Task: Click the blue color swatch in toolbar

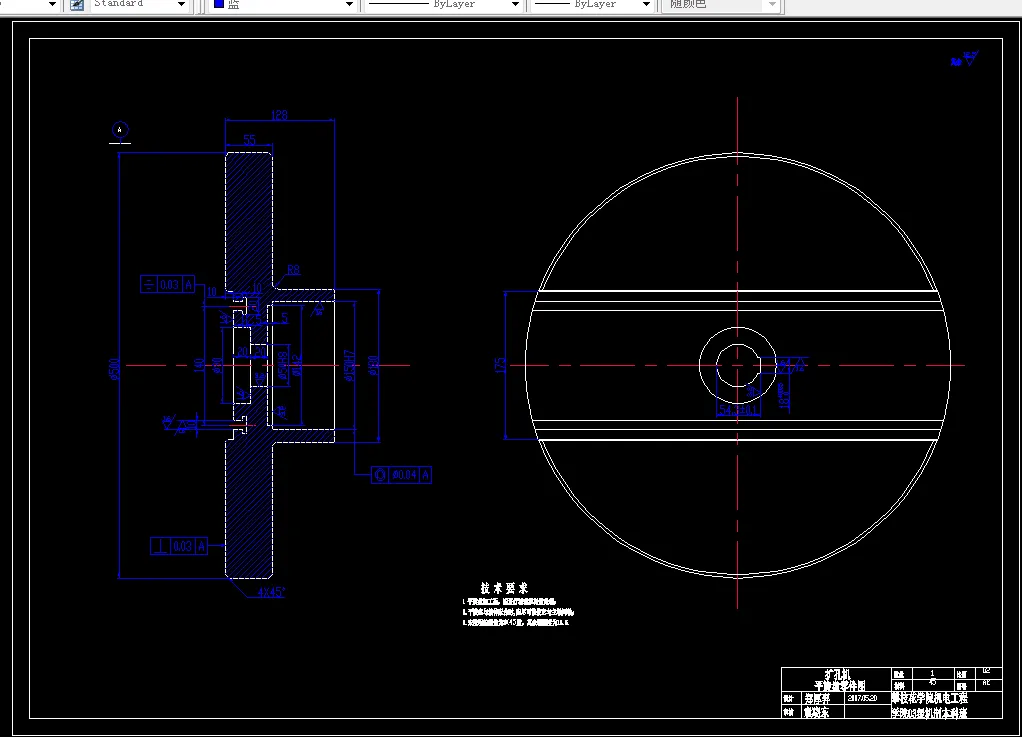Action: point(219,4)
